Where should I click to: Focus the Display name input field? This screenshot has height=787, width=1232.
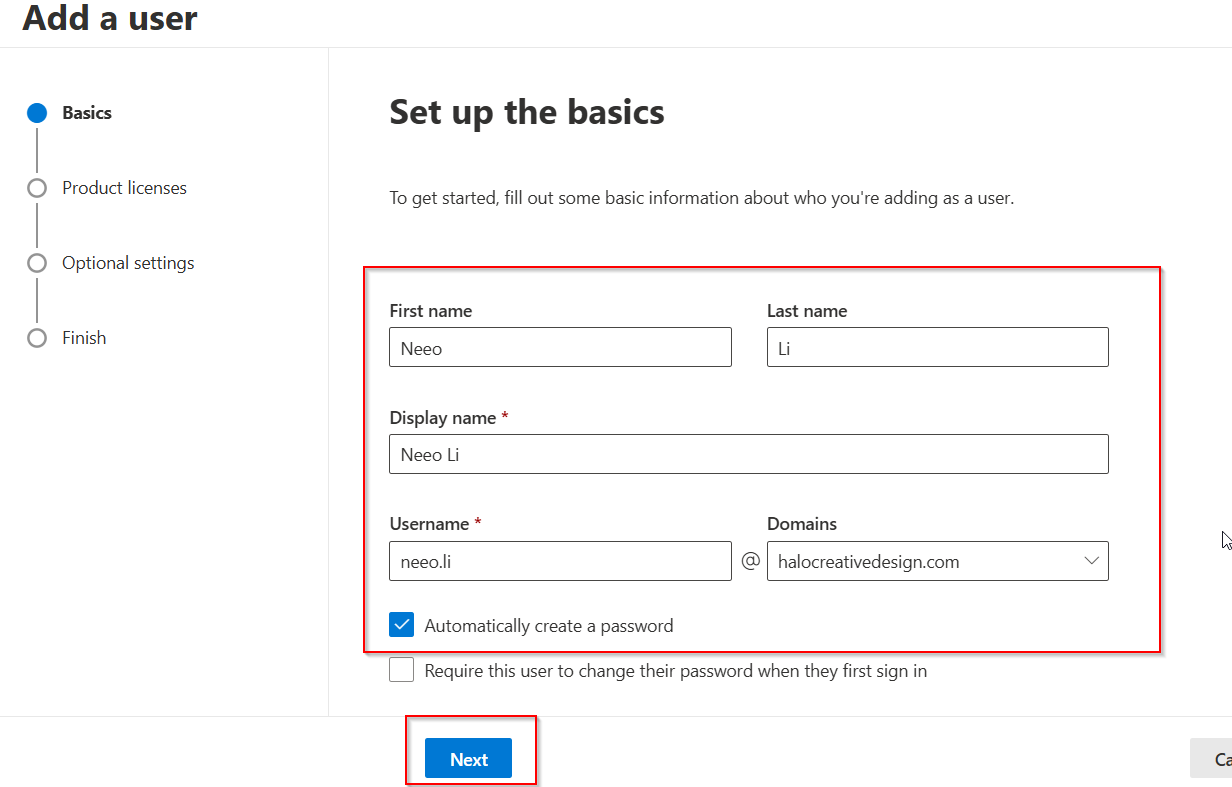pyautogui.click(x=748, y=454)
